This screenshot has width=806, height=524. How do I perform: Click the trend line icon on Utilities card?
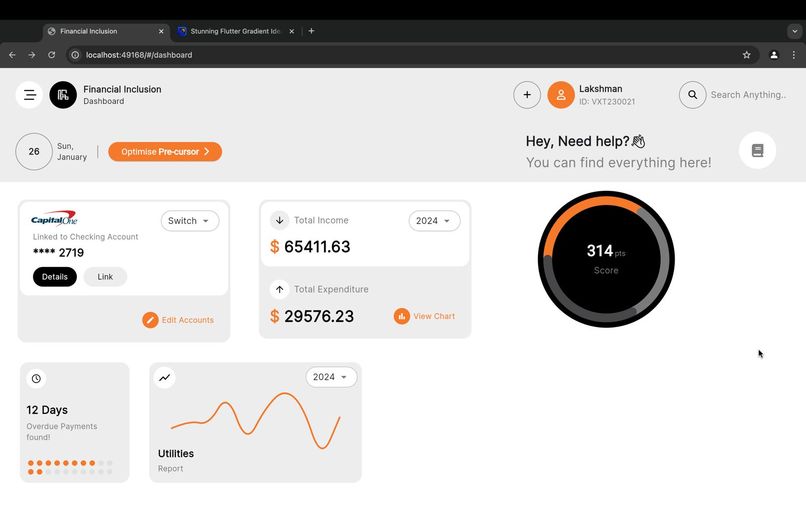164,377
